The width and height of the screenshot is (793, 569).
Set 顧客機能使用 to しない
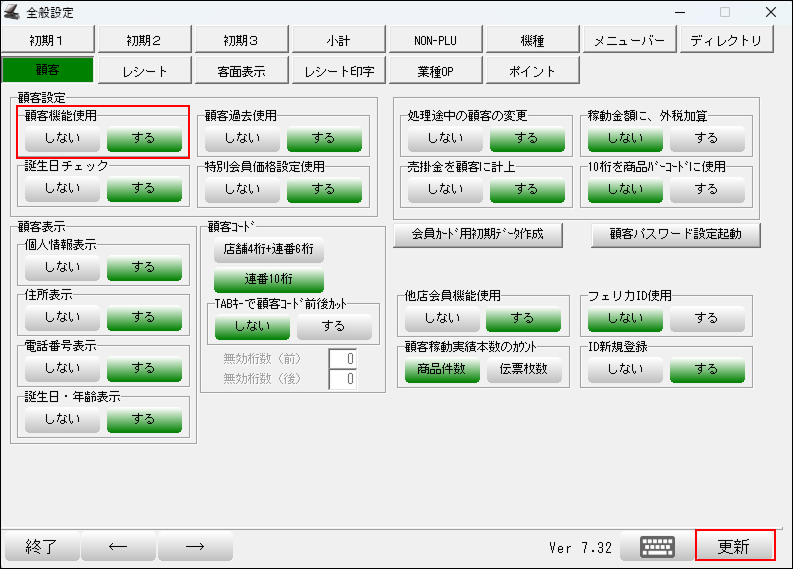coord(62,138)
